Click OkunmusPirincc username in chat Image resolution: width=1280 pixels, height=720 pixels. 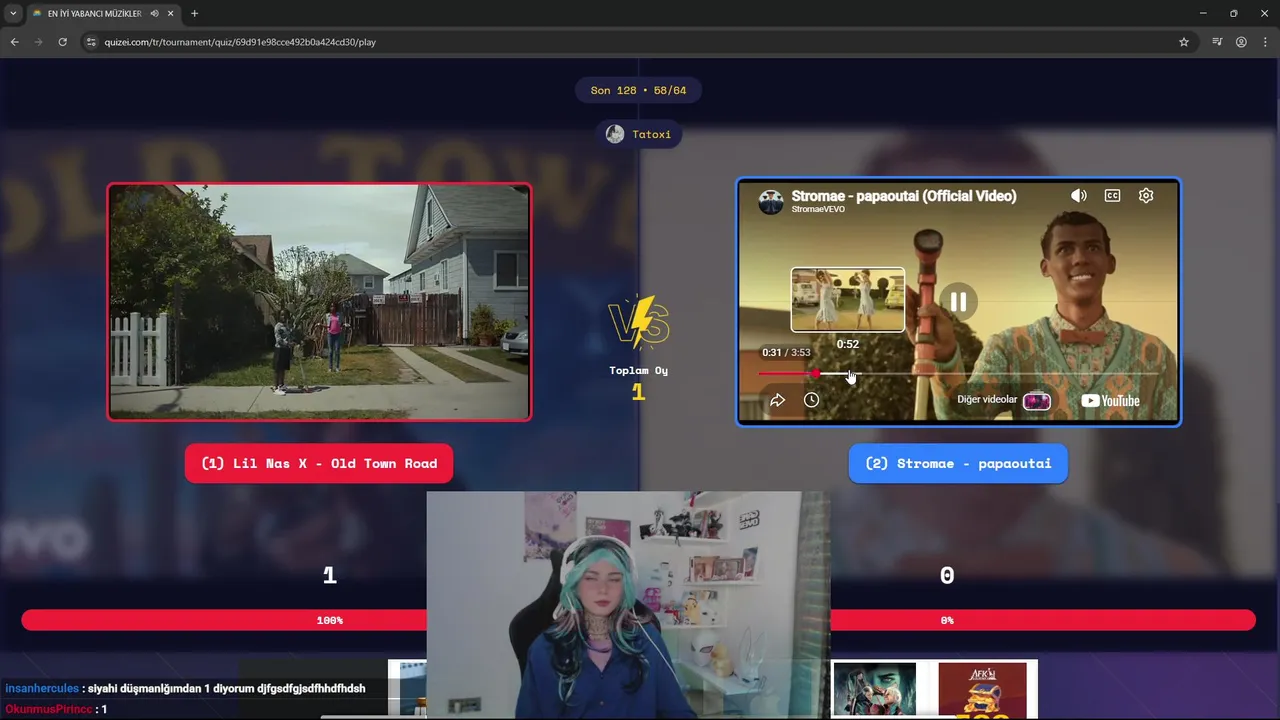point(48,709)
